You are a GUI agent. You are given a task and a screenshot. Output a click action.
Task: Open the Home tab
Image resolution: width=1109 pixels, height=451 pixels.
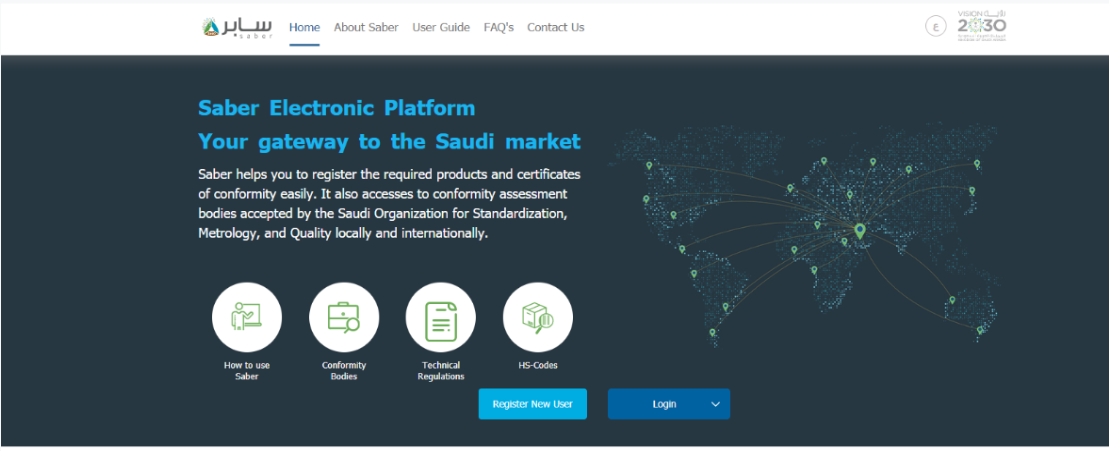tap(304, 28)
